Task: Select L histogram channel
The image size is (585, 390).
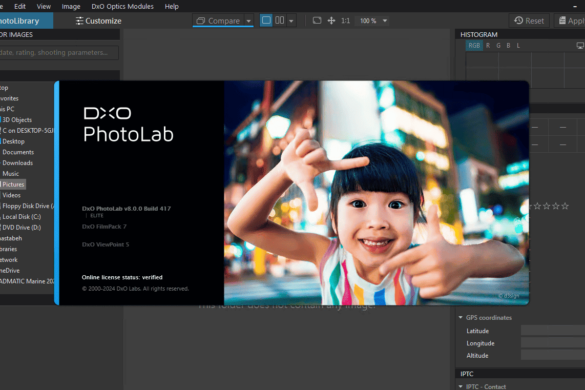Action: pyautogui.click(x=518, y=46)
